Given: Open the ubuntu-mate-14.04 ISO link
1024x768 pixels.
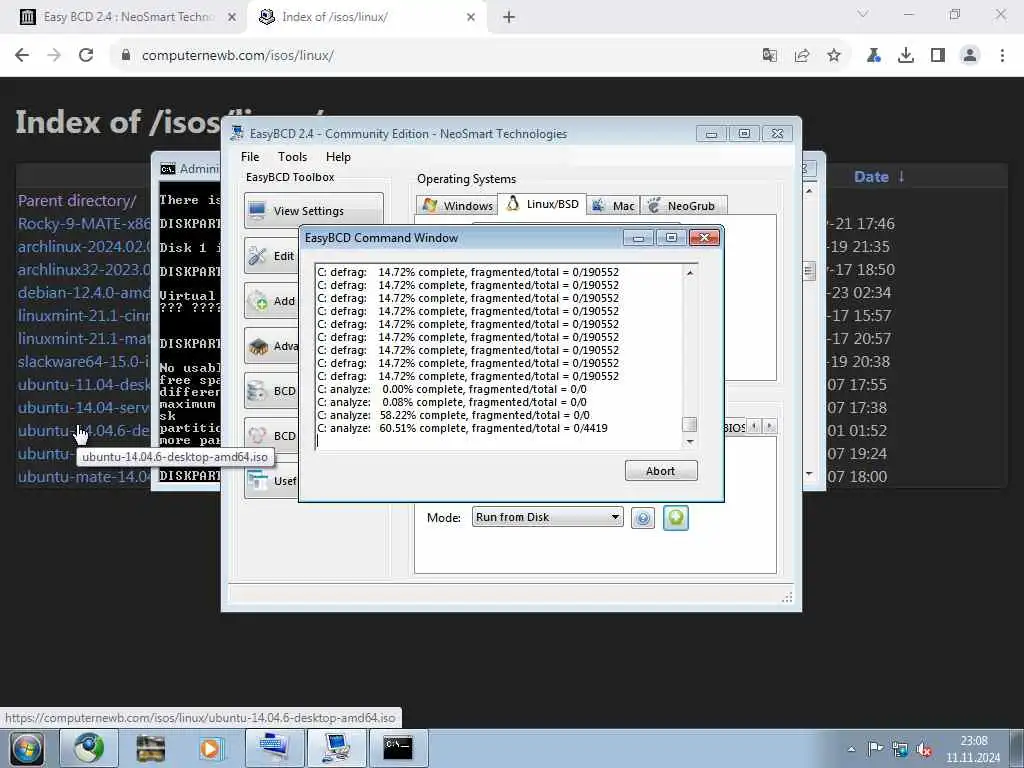Looking at the screenshot, I should (84, 476).
